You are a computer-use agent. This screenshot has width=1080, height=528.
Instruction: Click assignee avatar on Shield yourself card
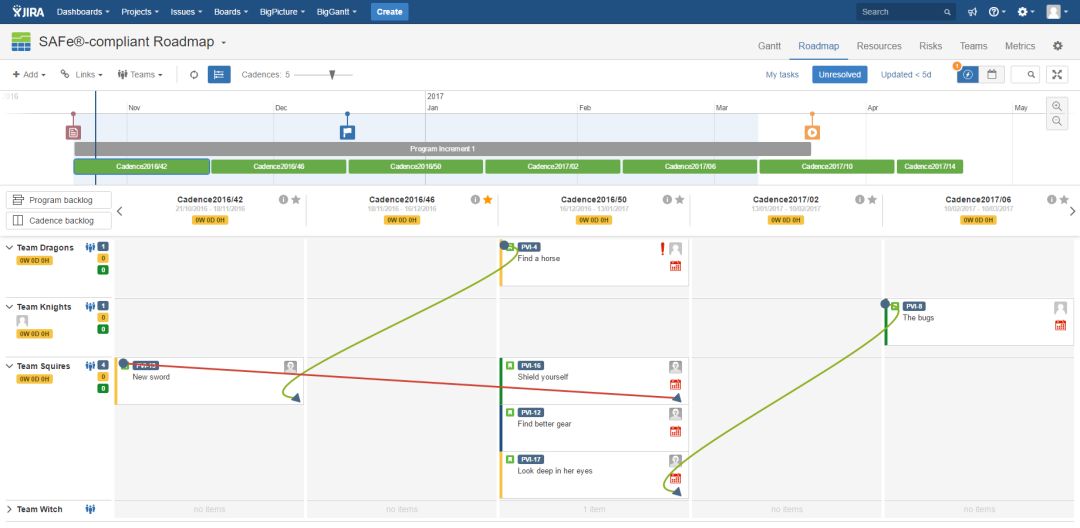676,367
